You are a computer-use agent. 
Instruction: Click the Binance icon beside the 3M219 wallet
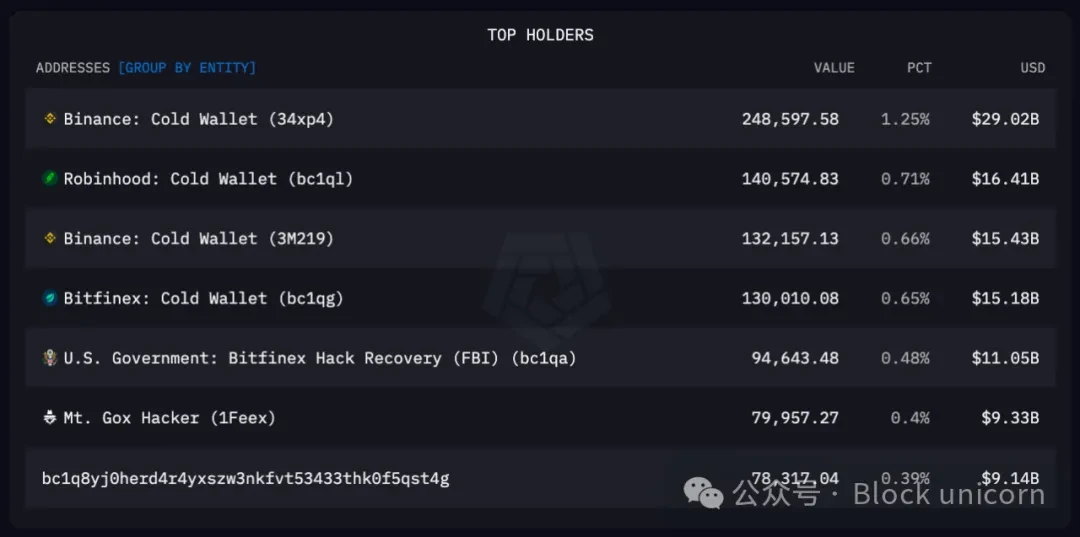[50, 239]
